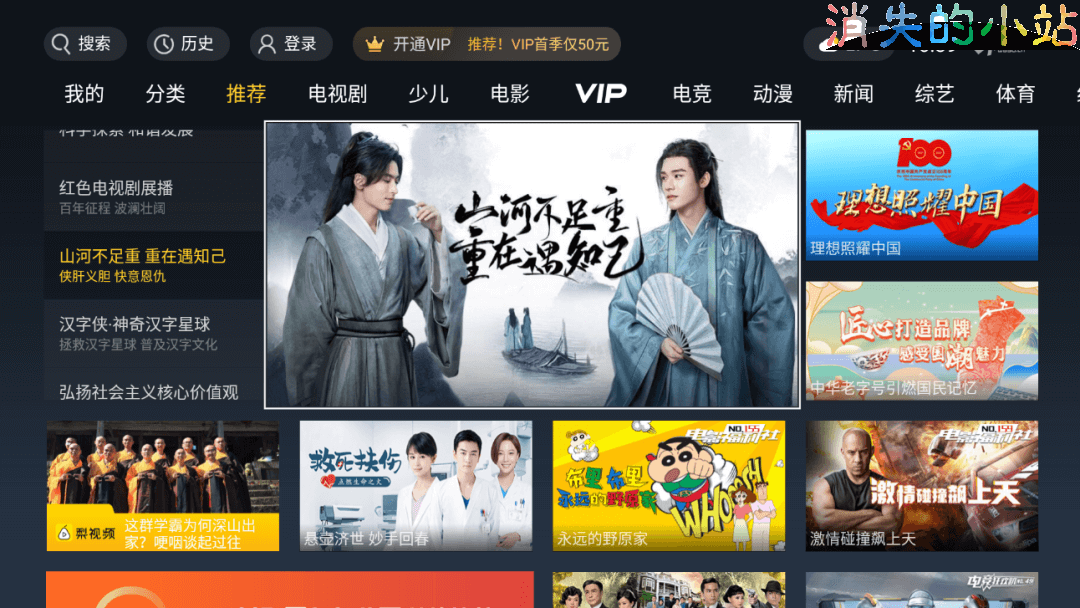Open the 悬壶济世 妙手回春 thumbnail
Image resolution: width=1080 pixels, height=608 pixels.
[x=415, y=485]
